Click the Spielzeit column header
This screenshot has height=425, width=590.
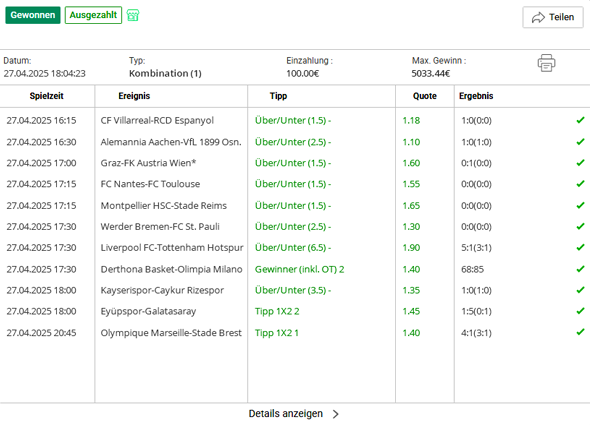(x=47, y=96)
